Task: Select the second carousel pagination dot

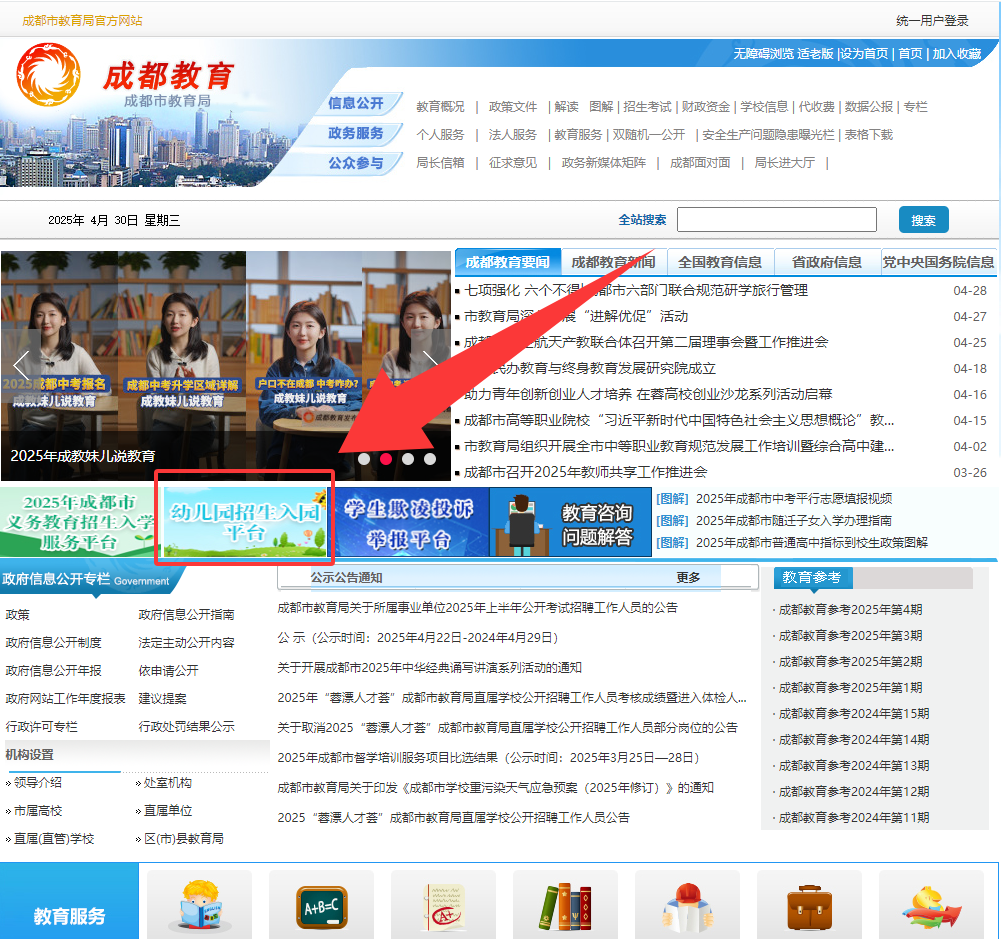Action: [x=386, y=459]
